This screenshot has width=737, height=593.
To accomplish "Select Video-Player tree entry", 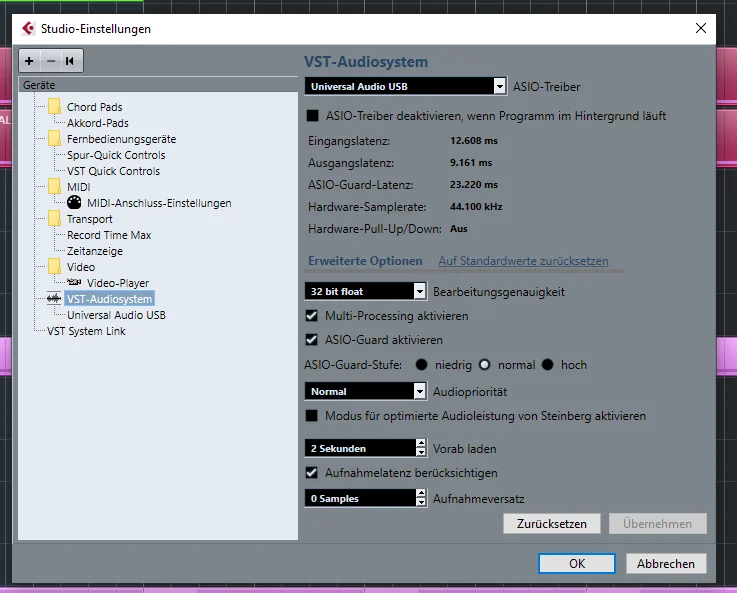I will click(x=118, y=282).
